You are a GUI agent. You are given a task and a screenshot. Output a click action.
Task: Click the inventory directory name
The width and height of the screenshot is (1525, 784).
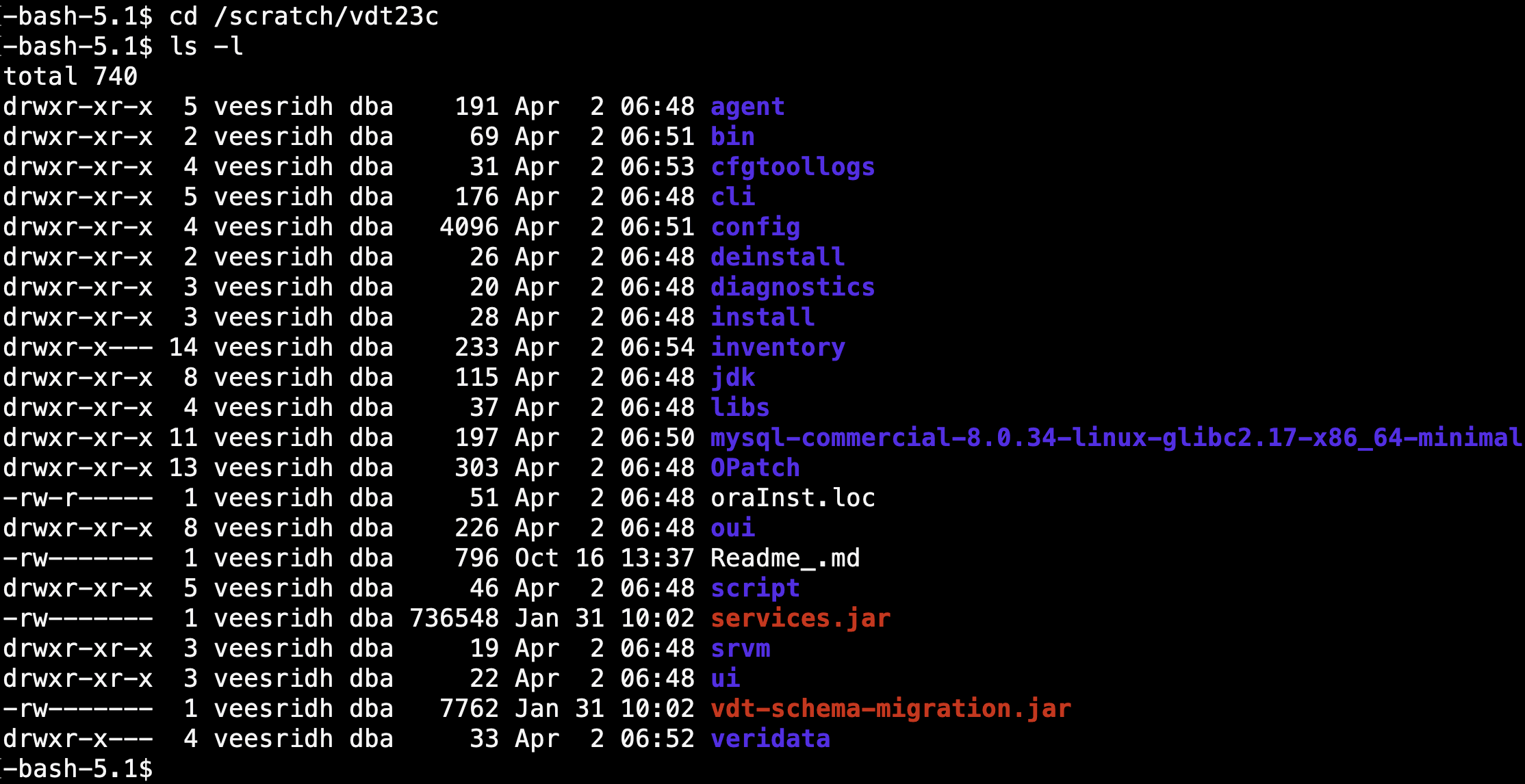(x=778, y=348)
